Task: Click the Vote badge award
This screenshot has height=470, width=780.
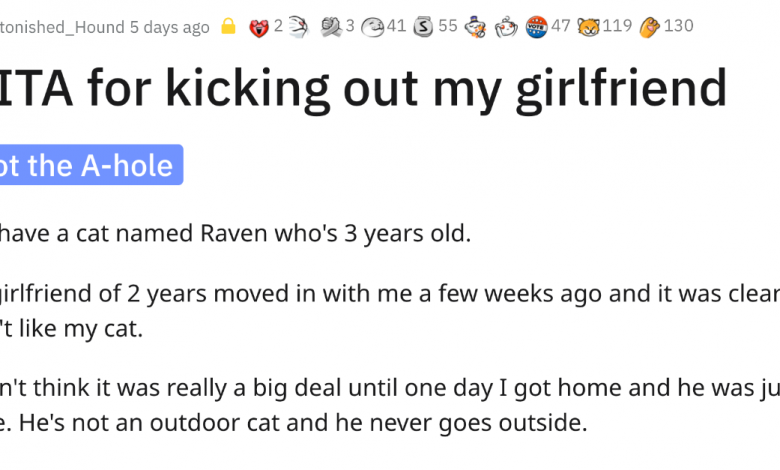Action: click(x=536, y=26)
